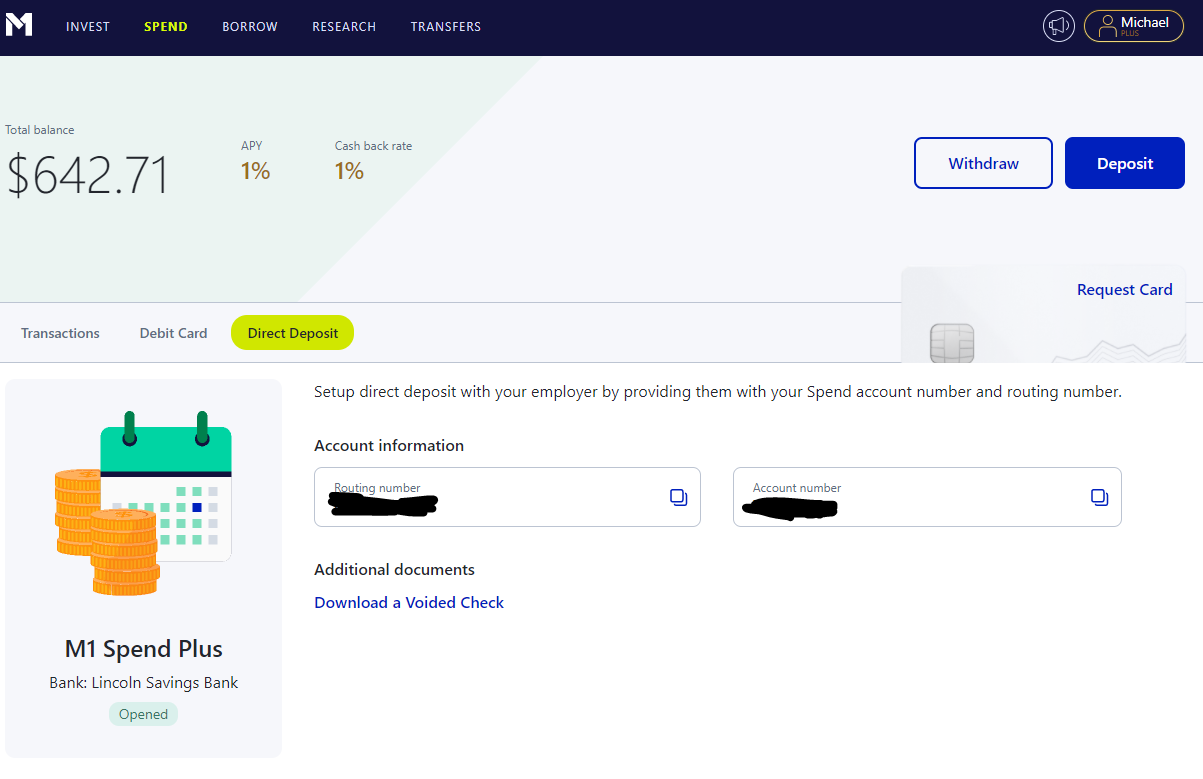Click the M1 logo icon
1203x779 pixels.
click(19, 25)
